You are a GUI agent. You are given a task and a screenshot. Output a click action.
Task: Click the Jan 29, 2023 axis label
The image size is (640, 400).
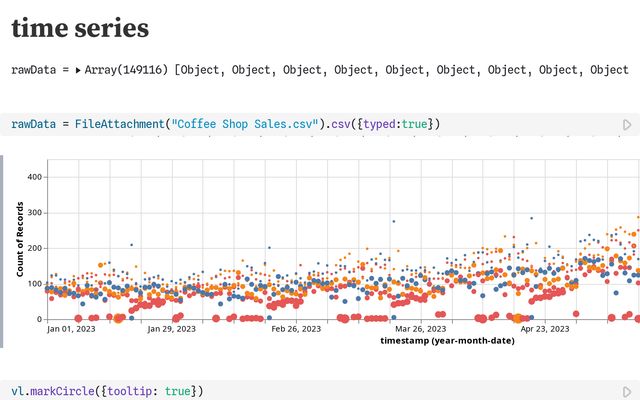tap(172, 328)
